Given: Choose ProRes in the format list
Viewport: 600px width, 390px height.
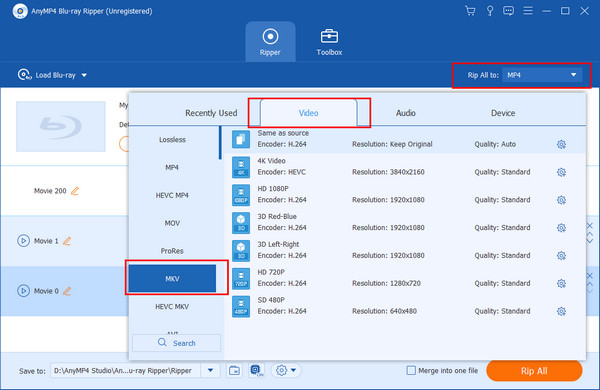Looking at the screenshot, I should click(x=172, y=251).
